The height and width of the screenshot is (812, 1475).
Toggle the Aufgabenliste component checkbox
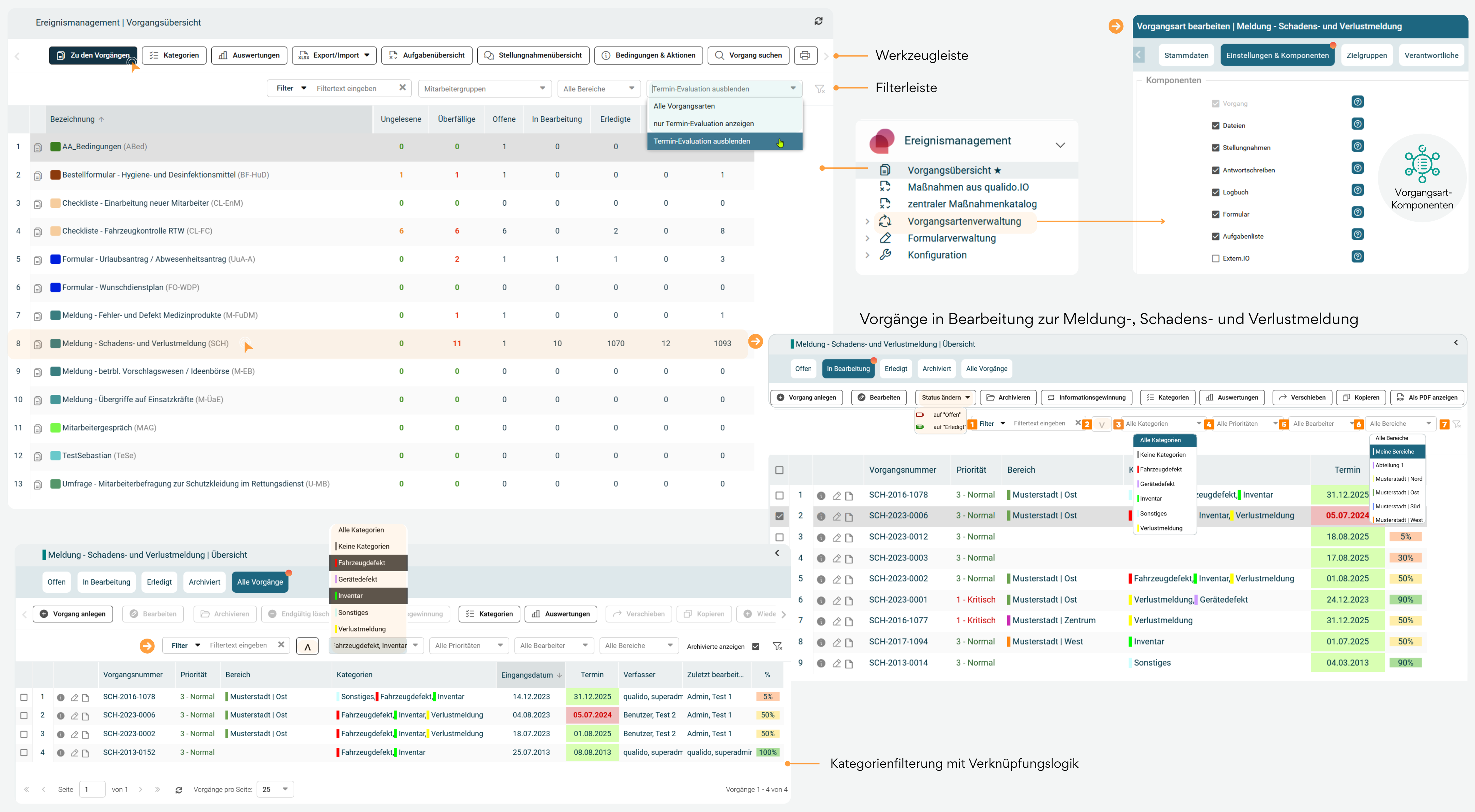click(x=1215, y=236)
